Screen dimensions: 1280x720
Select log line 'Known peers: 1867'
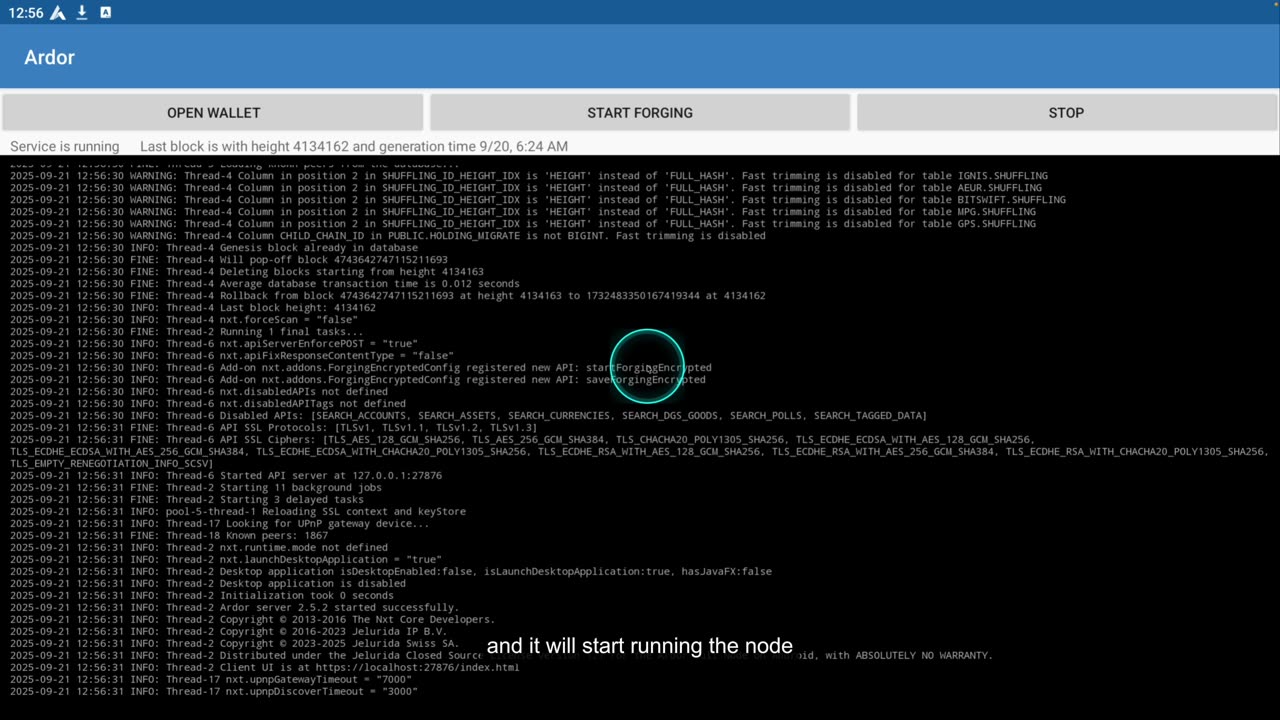169,536
